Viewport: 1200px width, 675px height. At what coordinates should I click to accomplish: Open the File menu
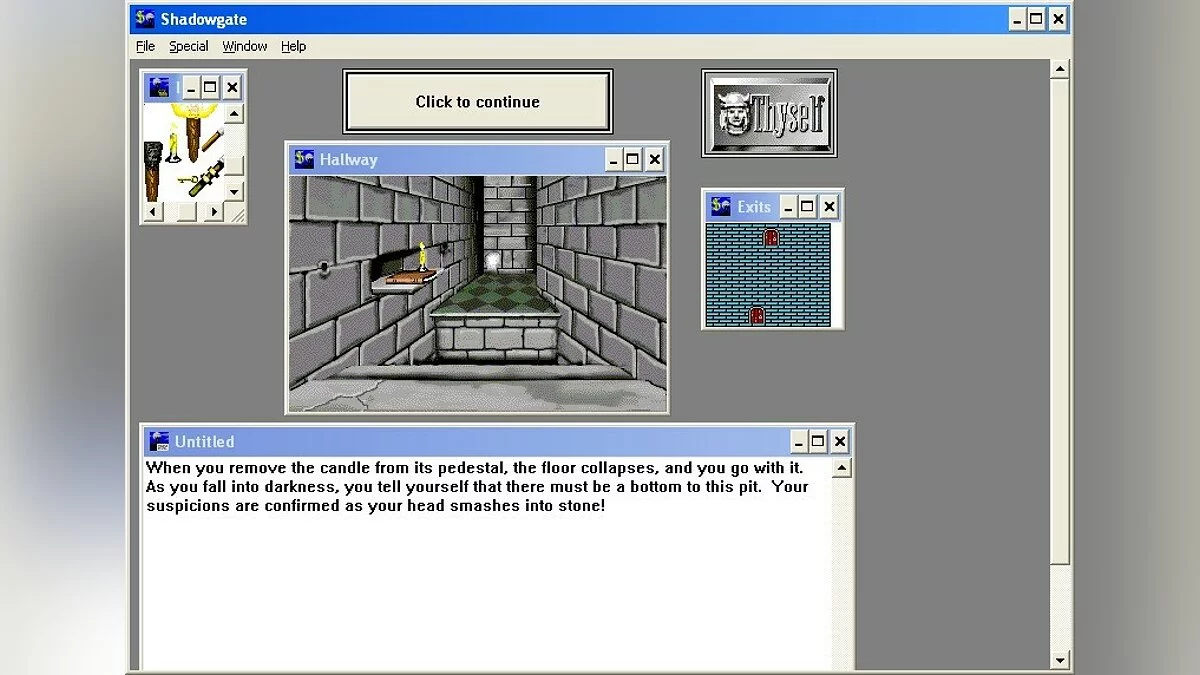pyautogui.click(x=145, y=46)
